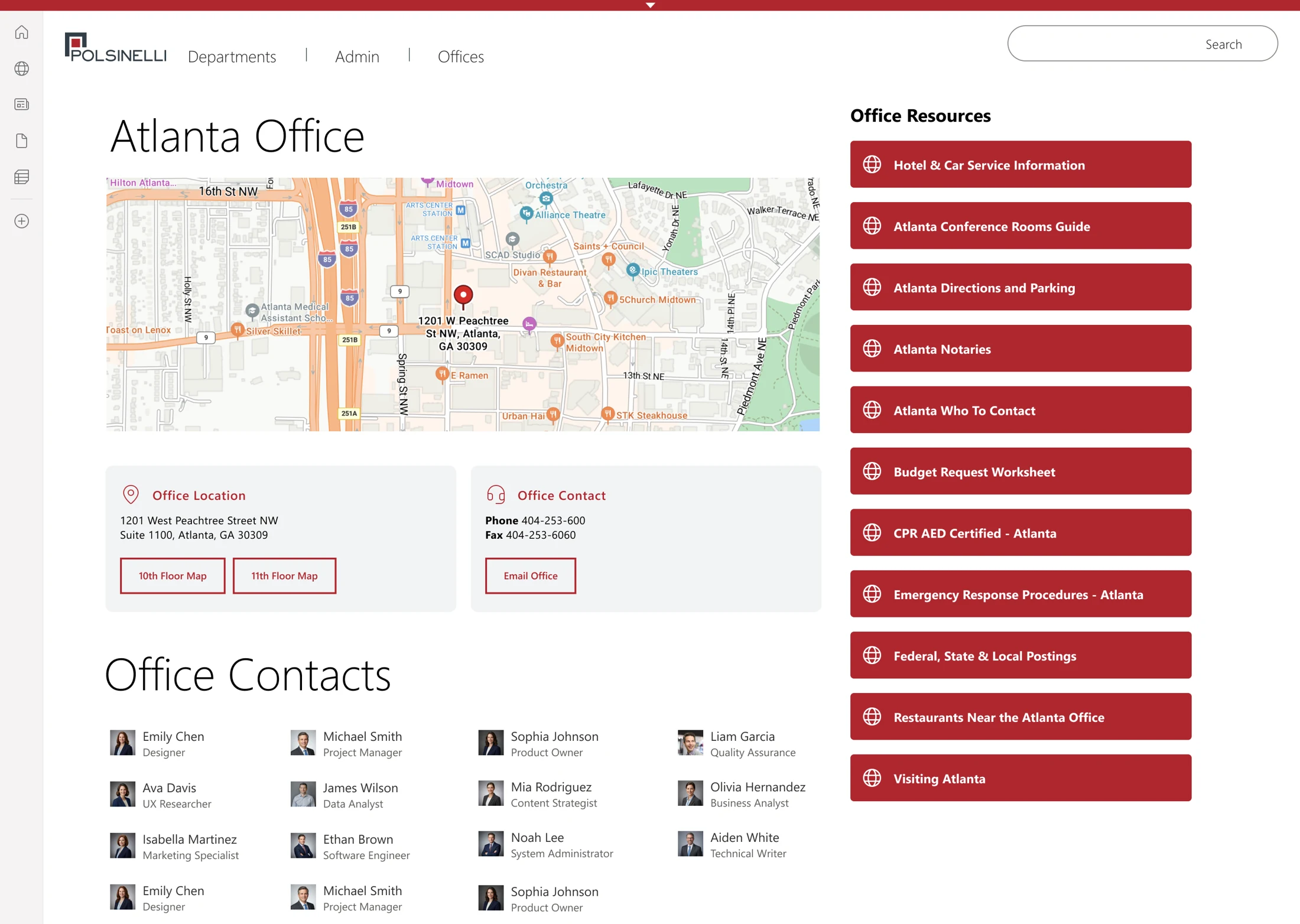Open Atlanta Who To Contact
This screenshot has width=1300, height=924.
pyautogui.click(x=1020, y=411)
